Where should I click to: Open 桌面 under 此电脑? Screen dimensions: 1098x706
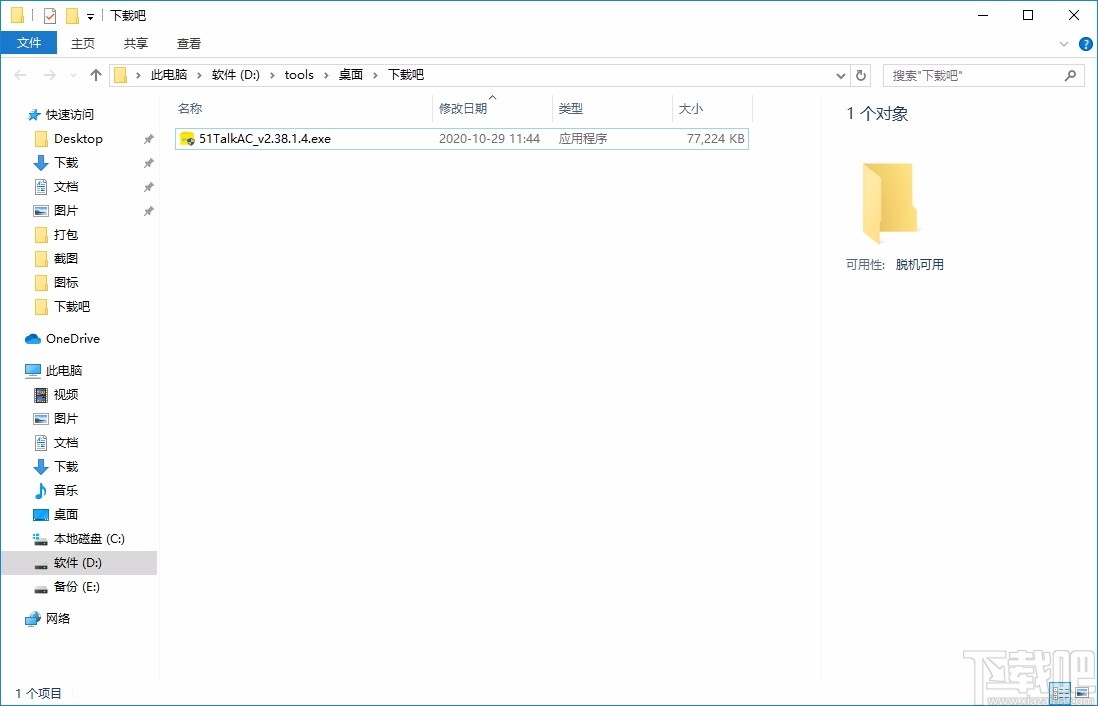coord(66,514)
